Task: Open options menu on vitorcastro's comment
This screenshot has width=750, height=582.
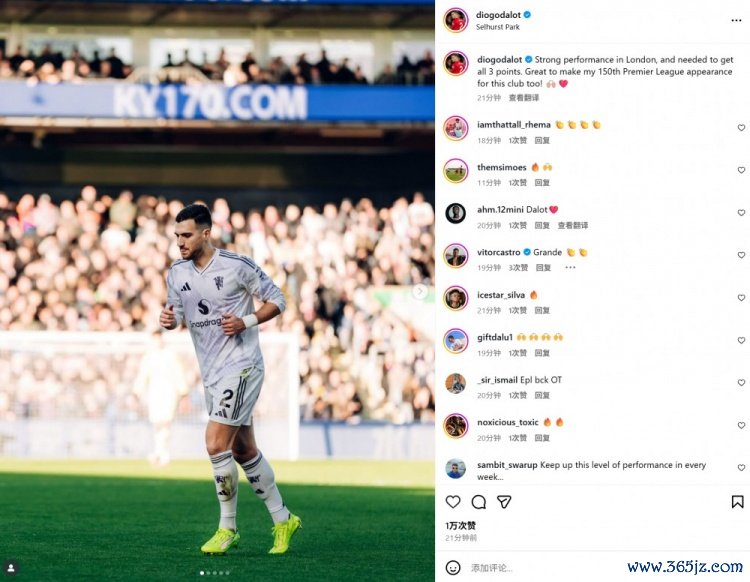Action: pos(570,267)
